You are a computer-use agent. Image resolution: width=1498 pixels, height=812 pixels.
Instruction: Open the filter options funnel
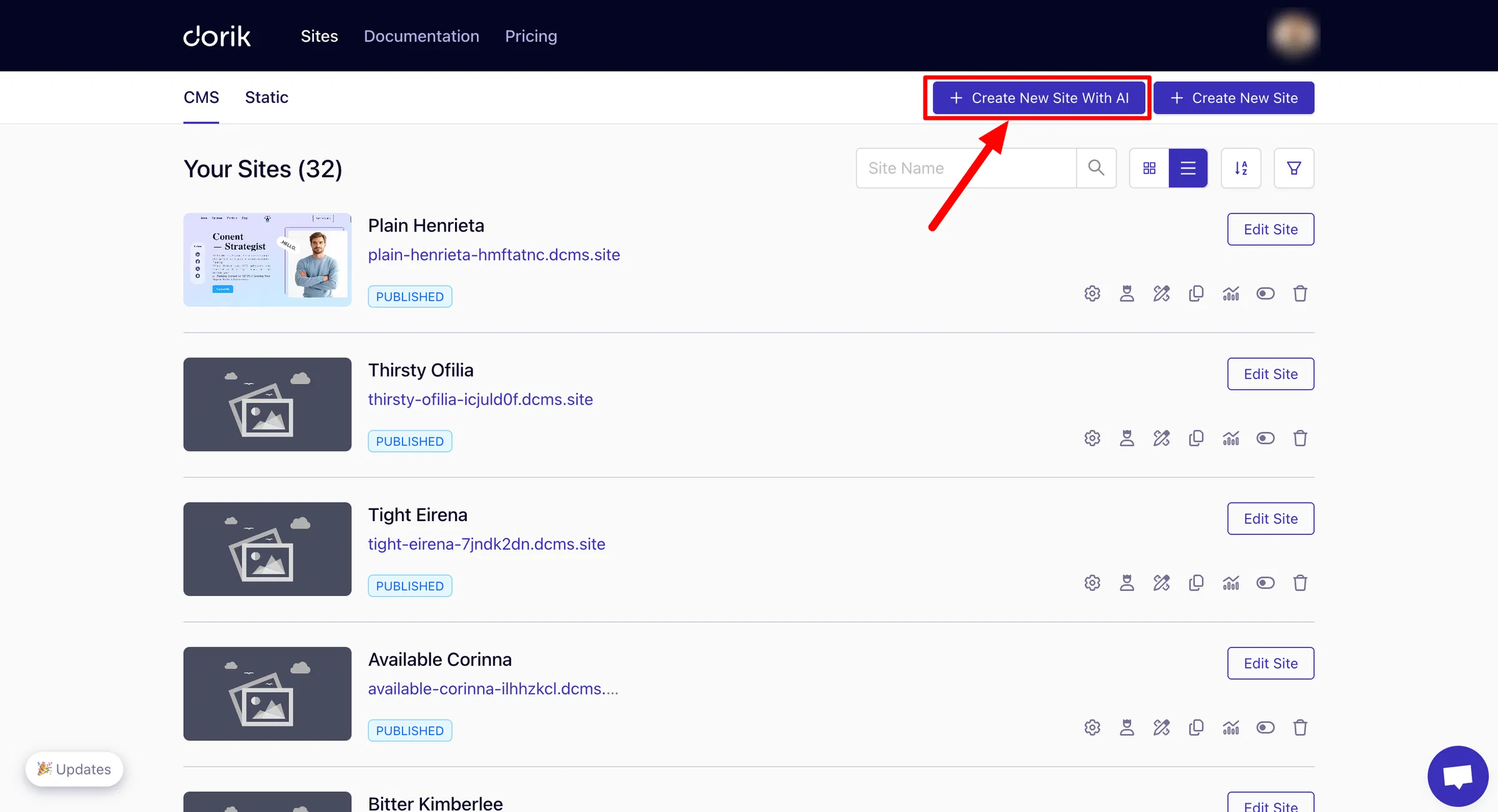[x=1293, y=168]
